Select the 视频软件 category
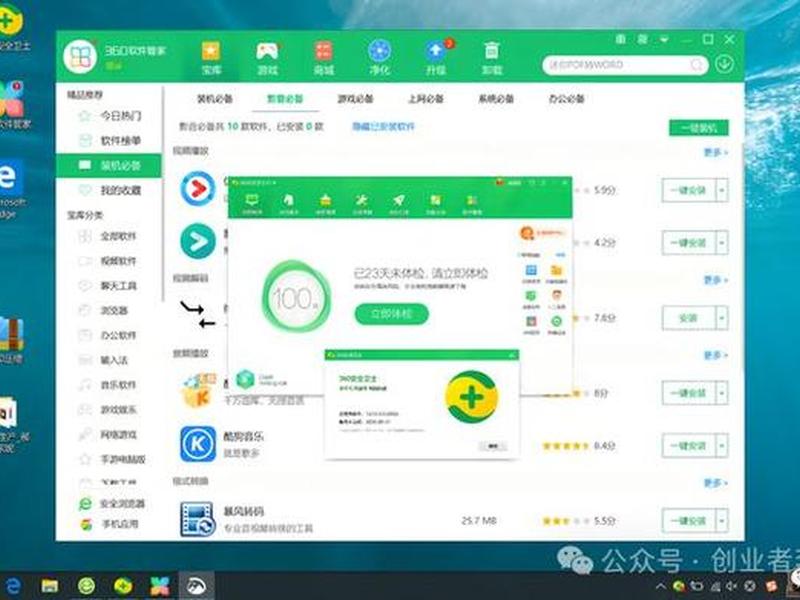Image resolution: width=800 pixels, height=600 pixels. click(x=107, y=261)
